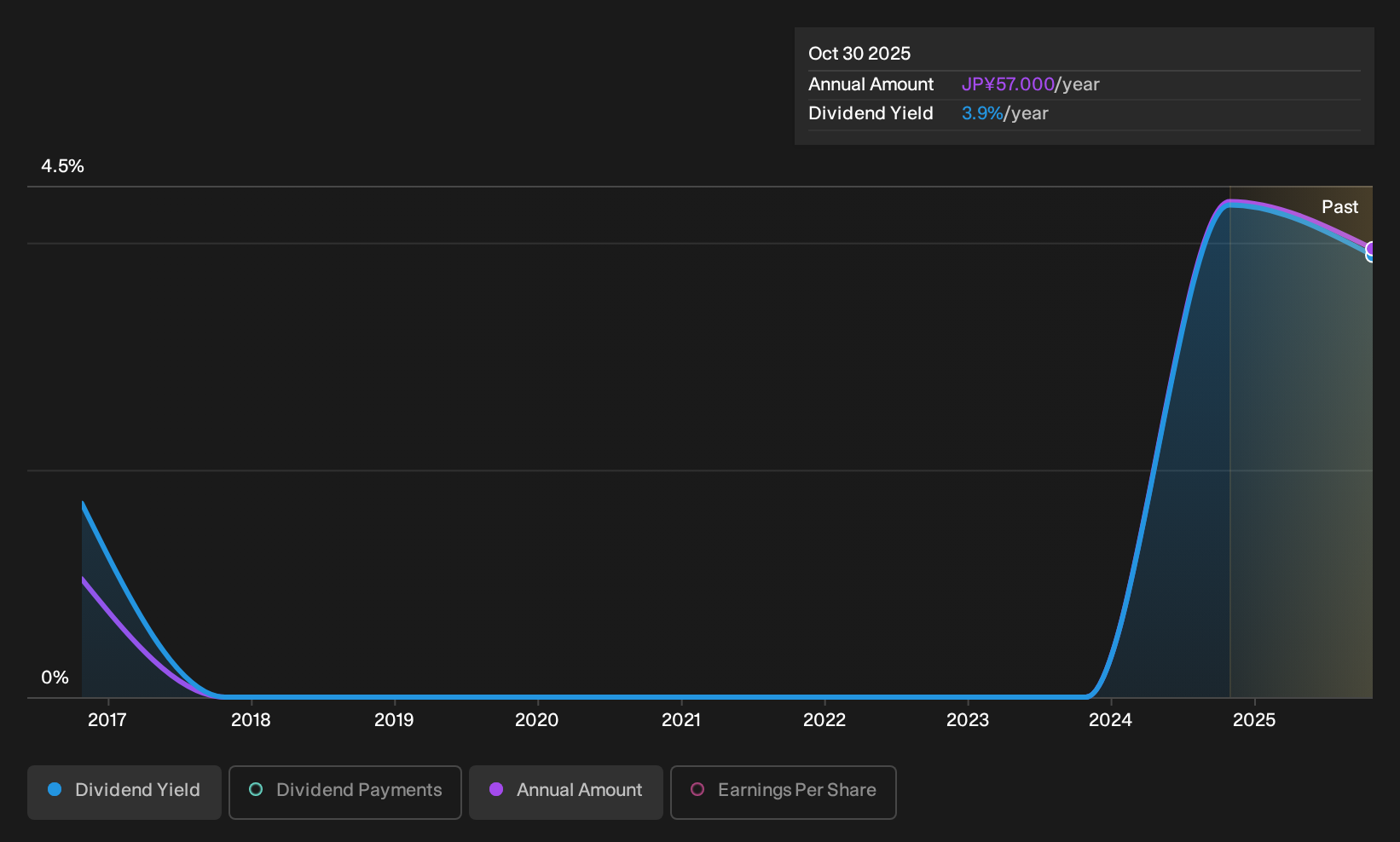Click the 2023 x-axis label
The image size is (1400, 842).
[968, 720]
